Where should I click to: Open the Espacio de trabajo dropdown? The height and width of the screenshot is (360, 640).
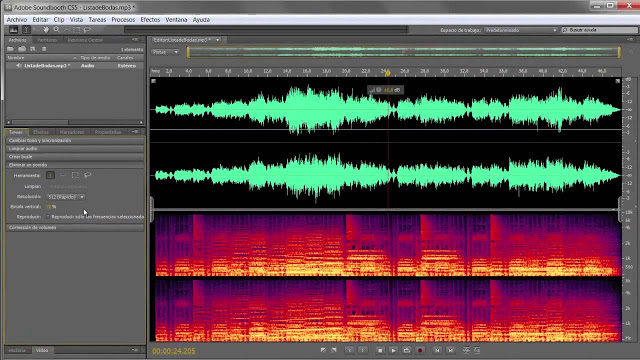click(521, 30)
